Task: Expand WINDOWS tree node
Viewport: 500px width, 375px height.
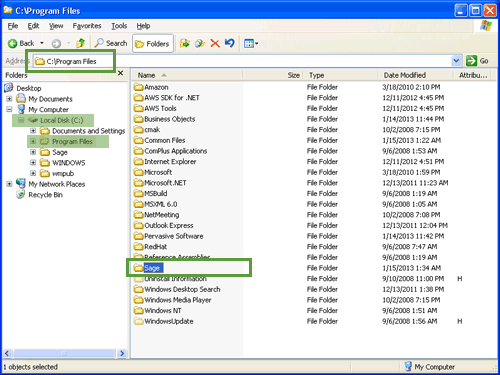Action: [33, 163]
